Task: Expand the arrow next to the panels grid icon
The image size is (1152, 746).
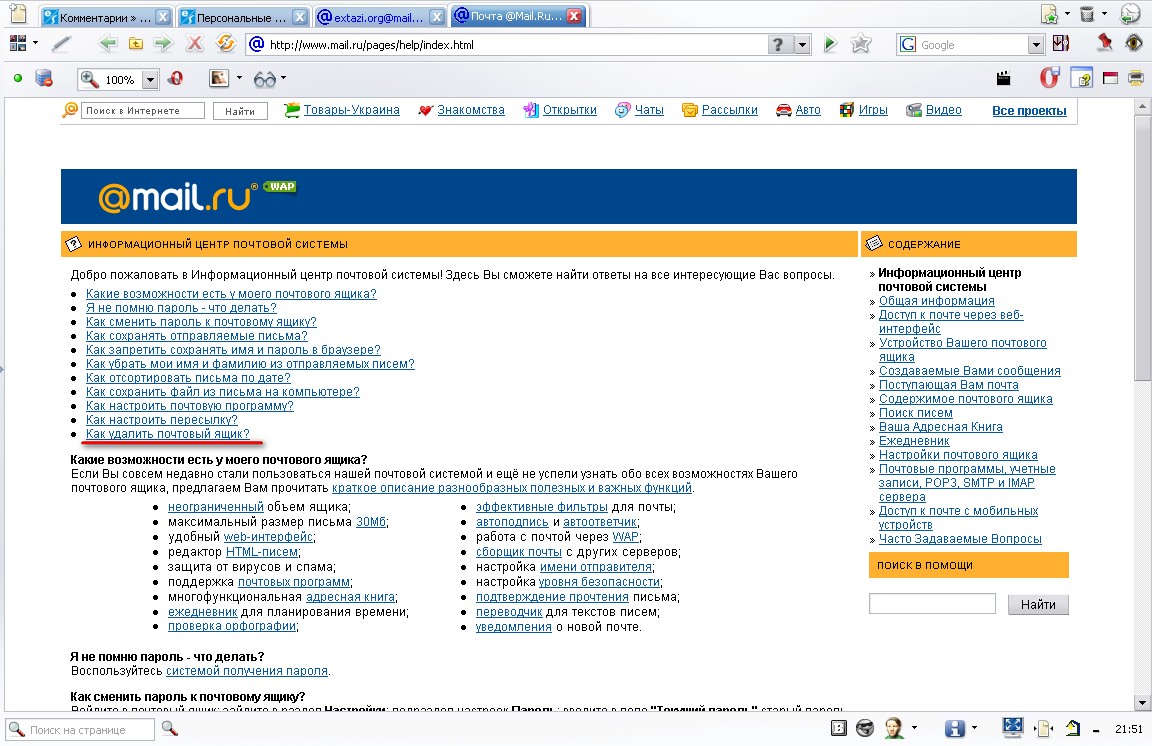Action: [35, 43]
